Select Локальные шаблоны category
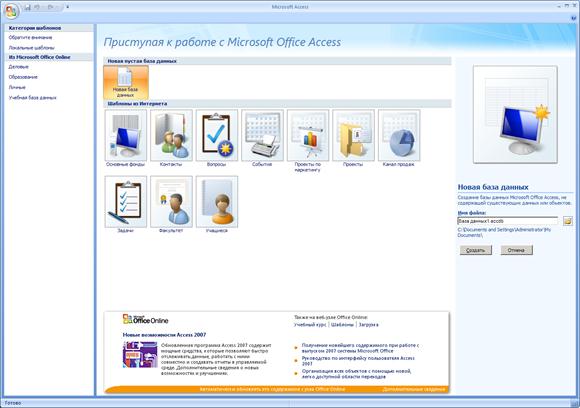580x408 pixels. (x=31, y=48)
